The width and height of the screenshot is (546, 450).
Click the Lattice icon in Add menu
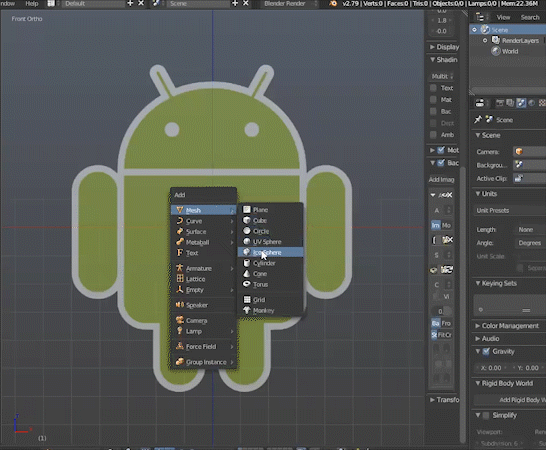[x=180, y=279]
